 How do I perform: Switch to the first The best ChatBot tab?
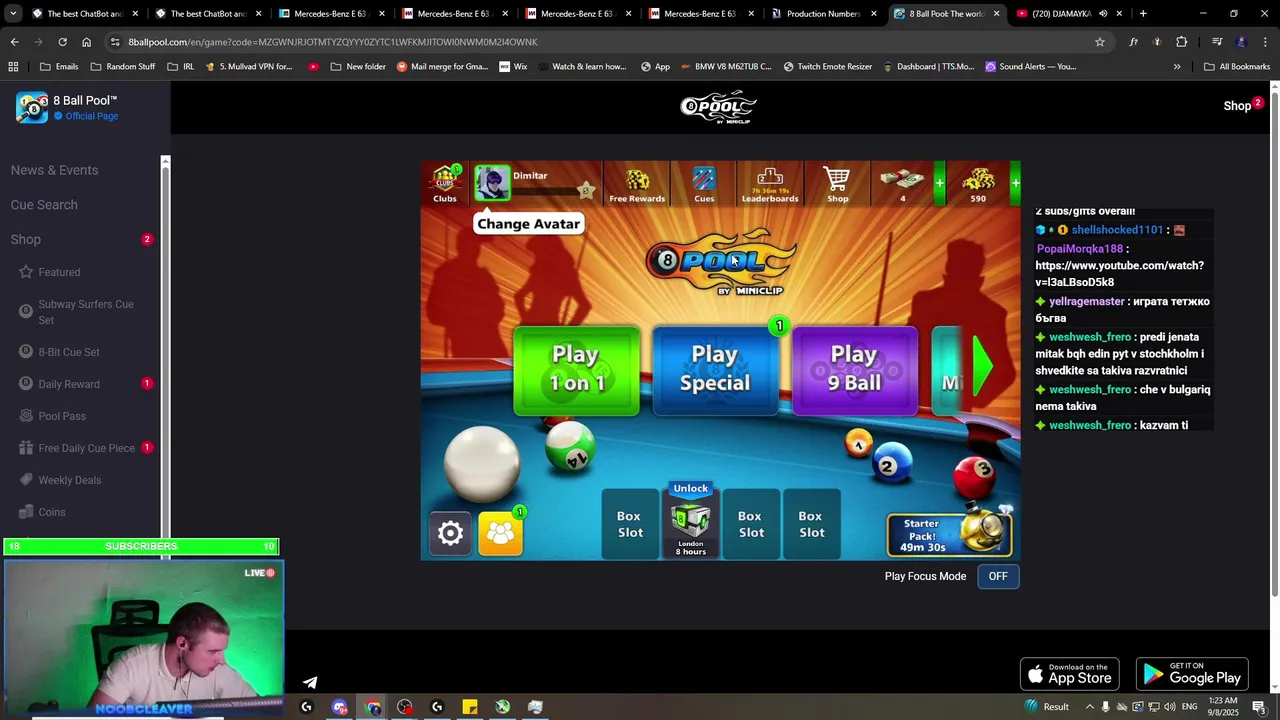84,14
